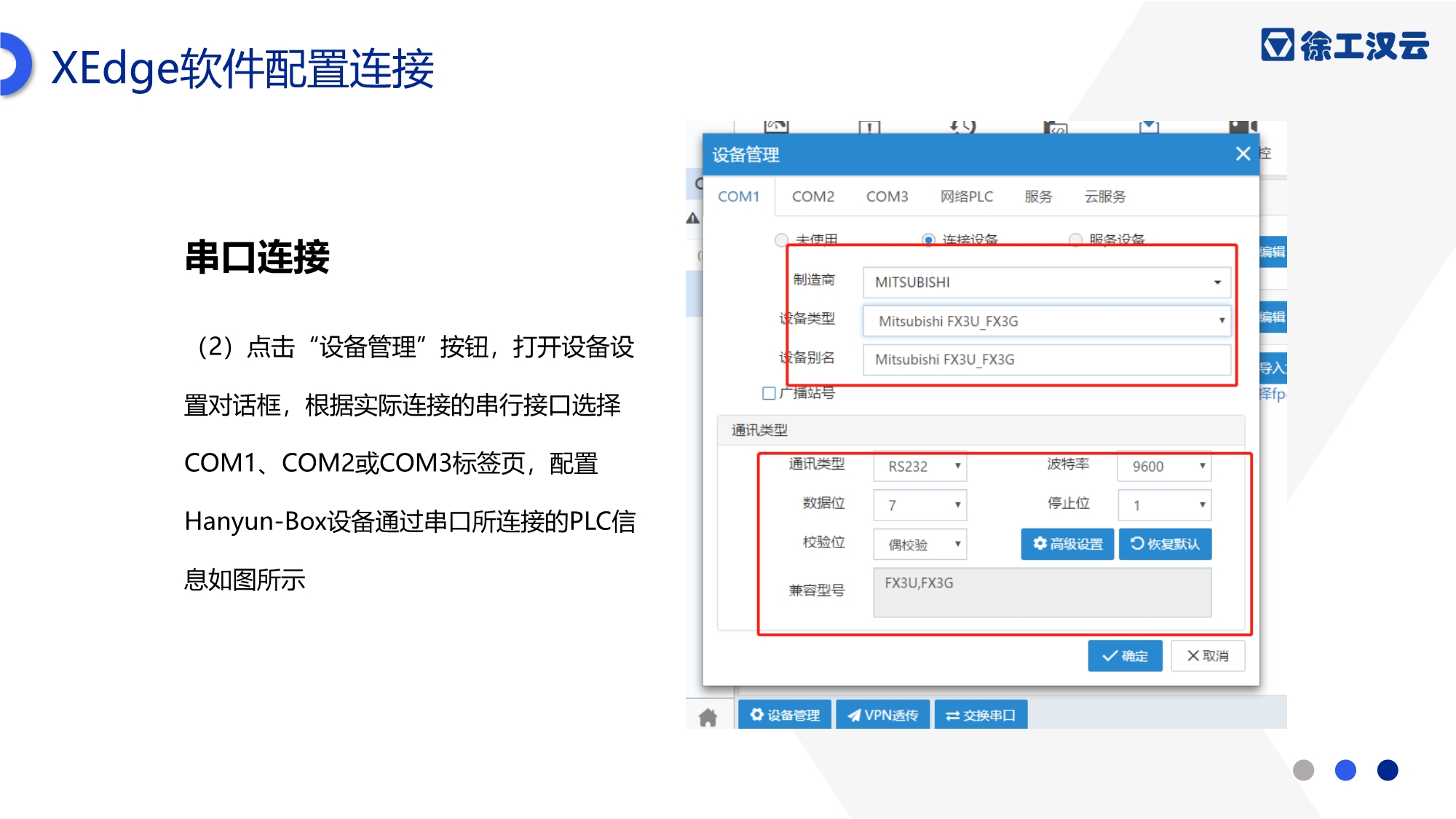
Task: Expand the 波特率 9600 dropdown
Action: click(x=1164, y=466)
